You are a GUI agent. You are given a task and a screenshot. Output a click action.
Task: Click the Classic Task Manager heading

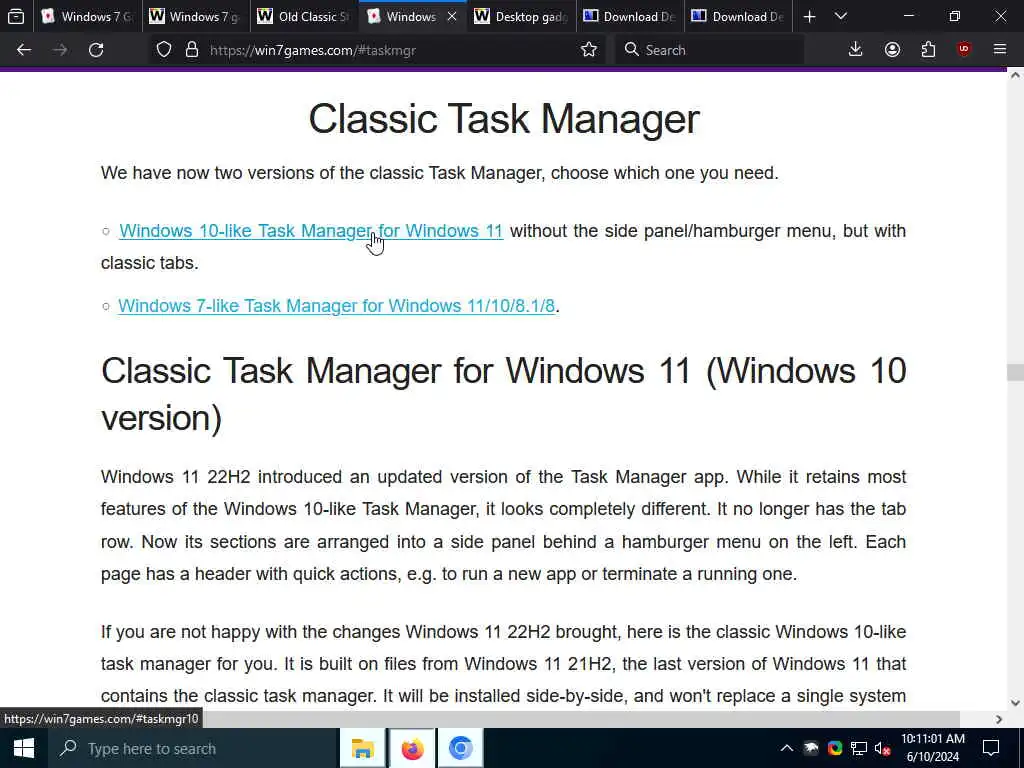(x=504, y=119)
